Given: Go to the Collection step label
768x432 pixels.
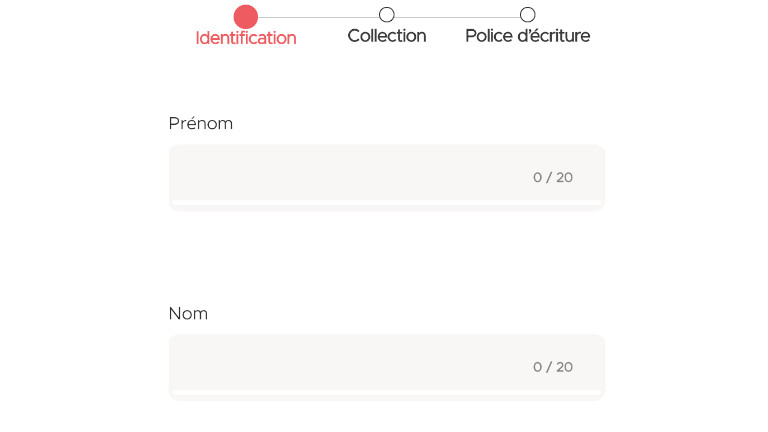Looking at the screenshot, I should [387, 36].
